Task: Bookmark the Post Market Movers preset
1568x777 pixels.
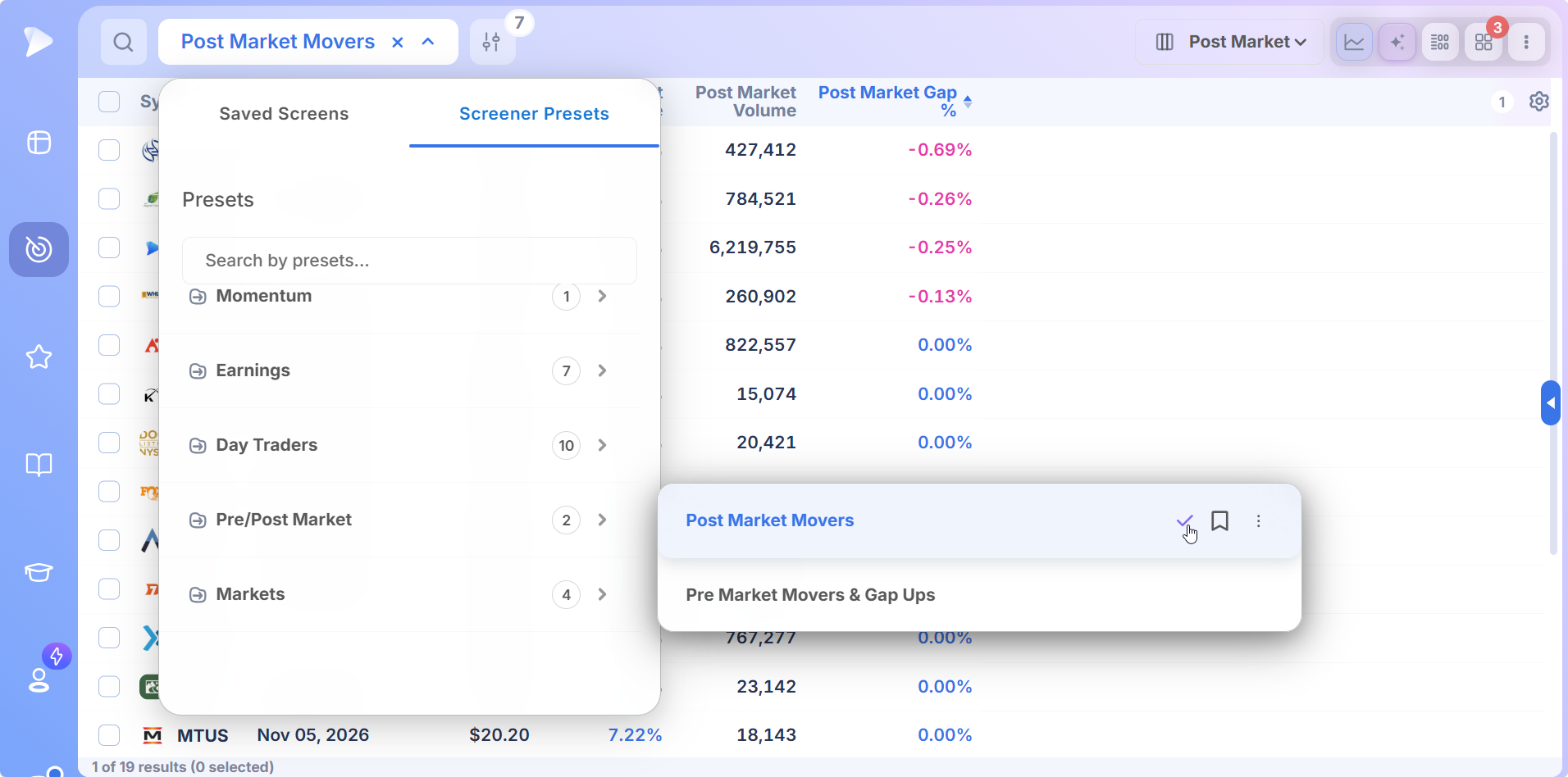Action: (1220, 520)
